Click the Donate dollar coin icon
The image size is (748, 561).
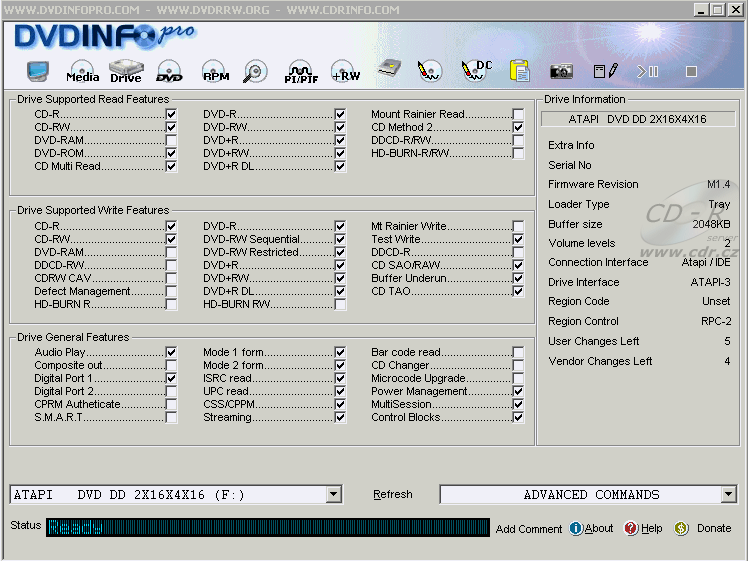681,528
